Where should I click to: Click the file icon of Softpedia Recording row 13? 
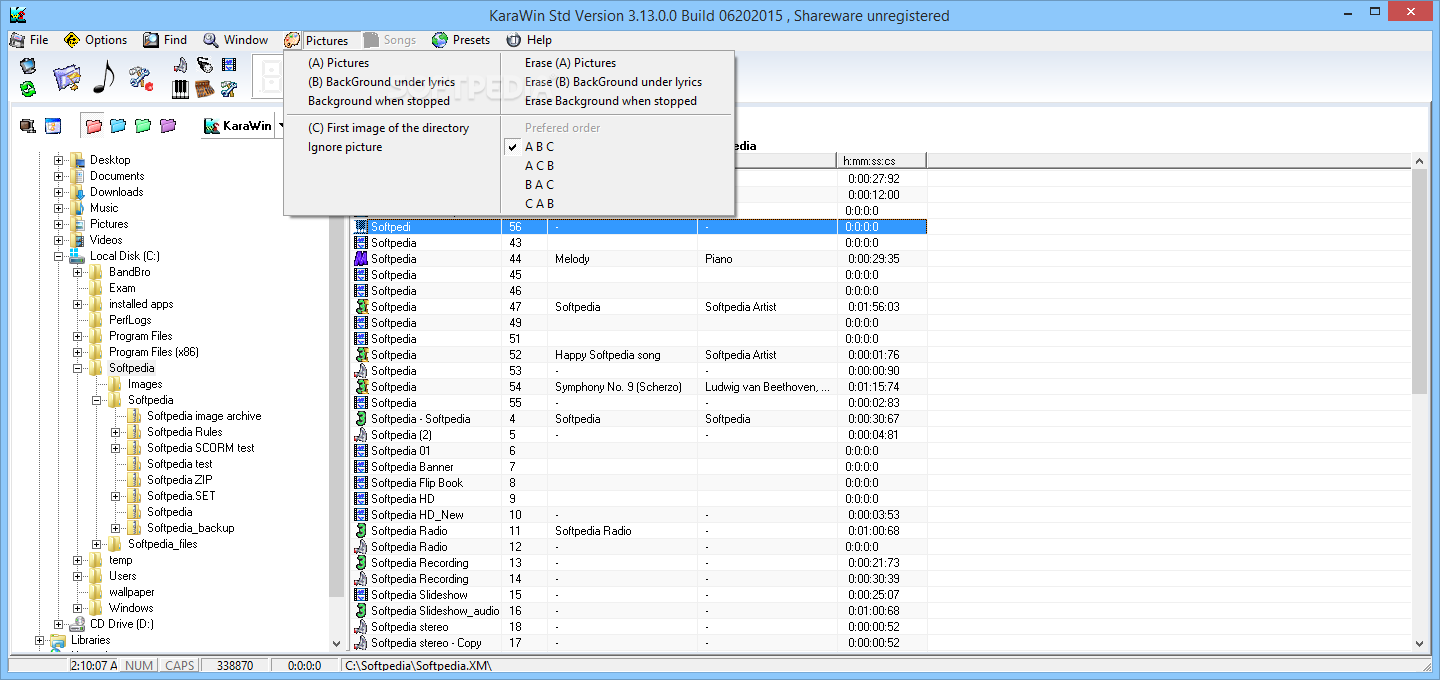361,563
